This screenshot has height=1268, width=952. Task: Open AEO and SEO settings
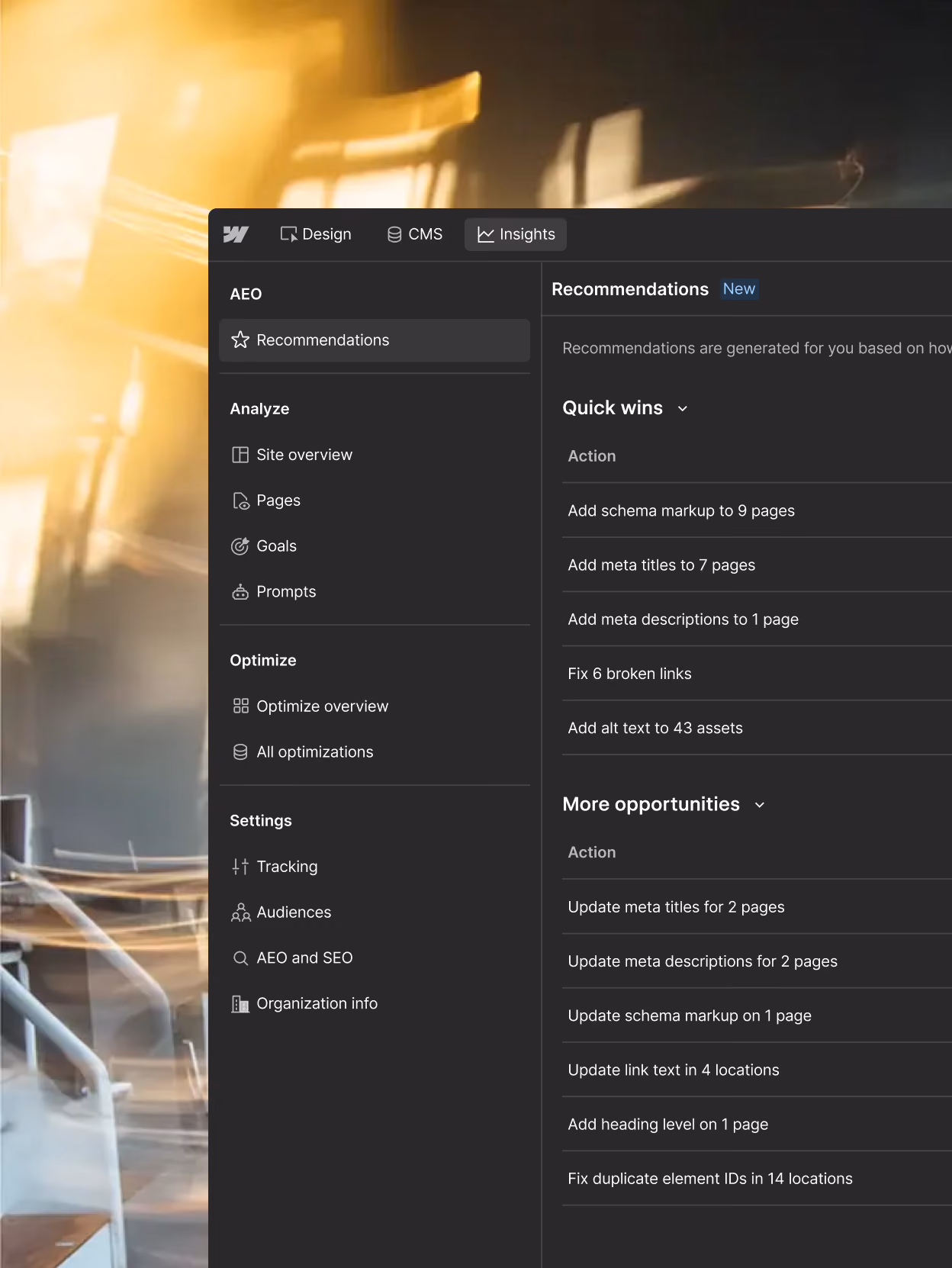point(375,958)
